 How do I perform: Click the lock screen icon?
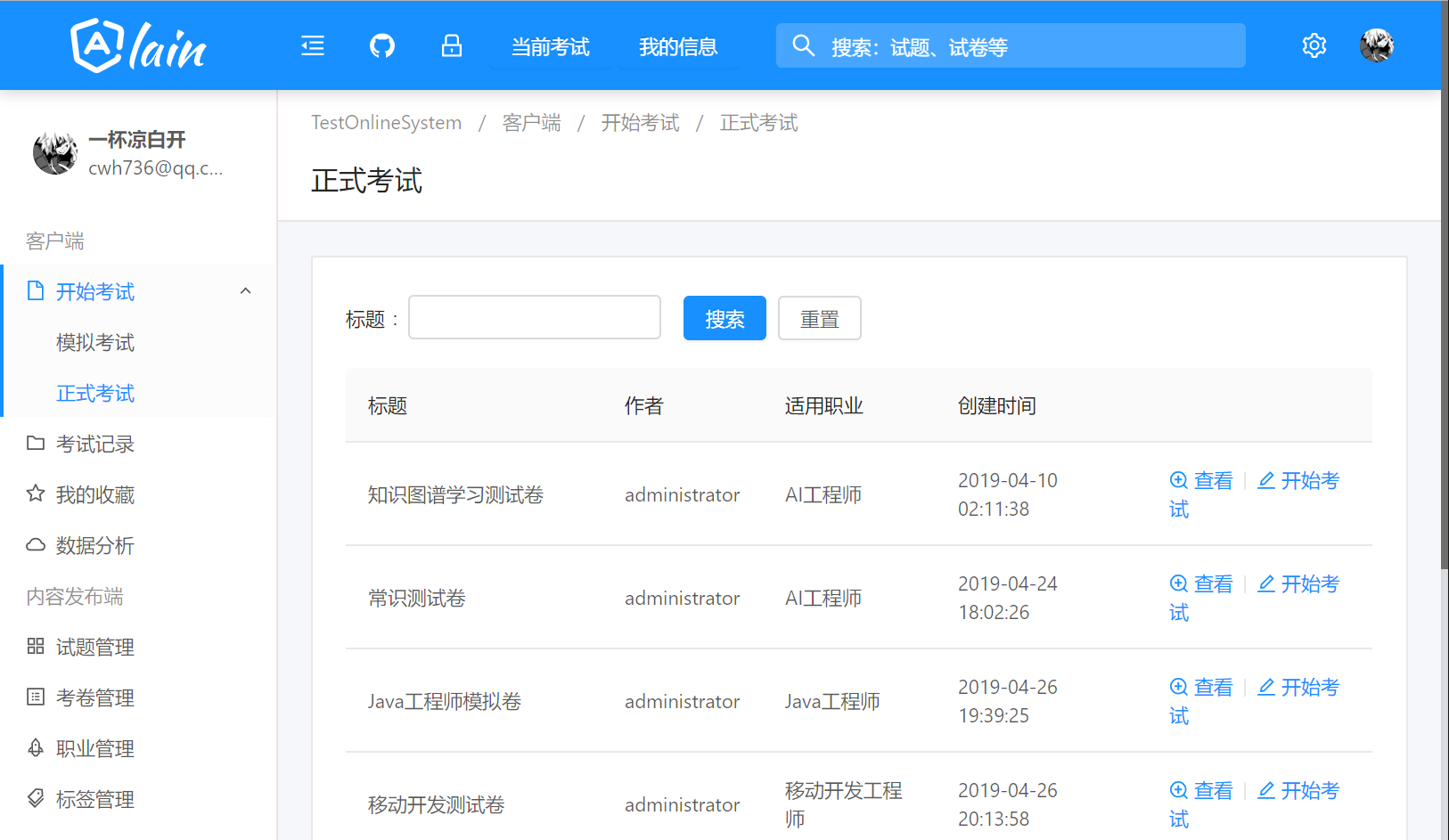point(452,45)
